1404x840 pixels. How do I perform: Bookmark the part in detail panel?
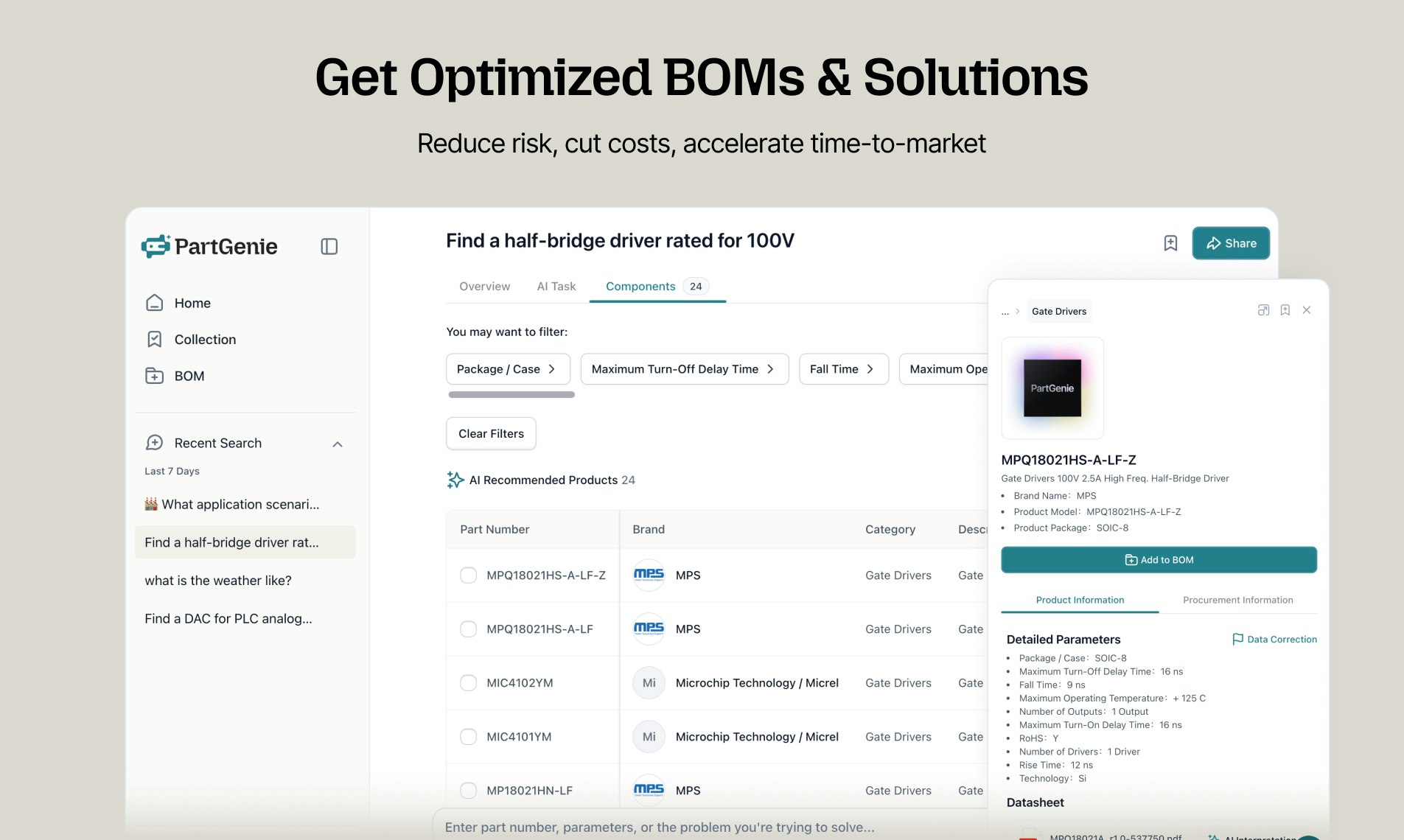click(x=1285, y=310)
